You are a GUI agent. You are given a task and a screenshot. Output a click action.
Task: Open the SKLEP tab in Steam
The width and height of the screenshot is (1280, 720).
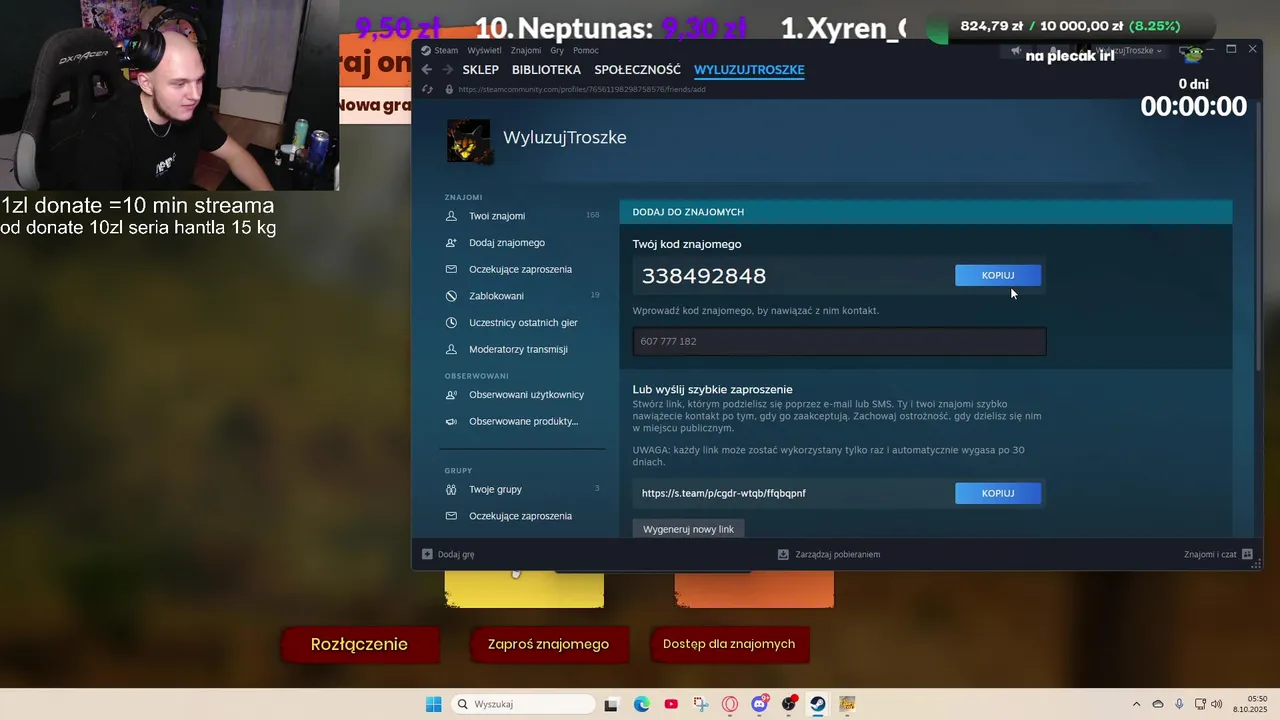tap(480, 70)
